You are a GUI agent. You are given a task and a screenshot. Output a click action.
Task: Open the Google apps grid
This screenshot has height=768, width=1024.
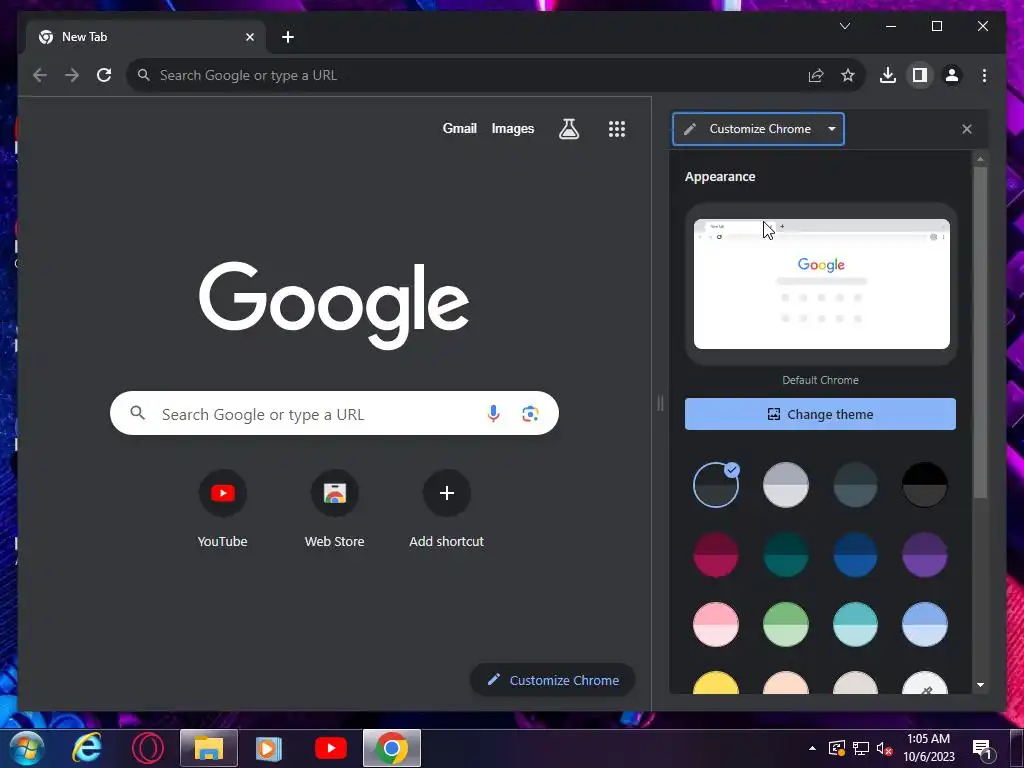click(x=616, y=129)
